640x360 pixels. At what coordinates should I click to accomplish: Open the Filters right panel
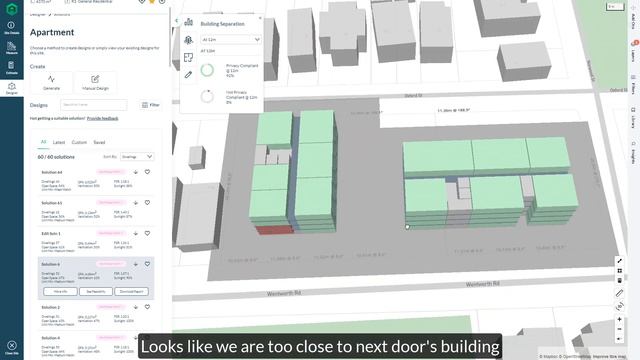(633, 84)
